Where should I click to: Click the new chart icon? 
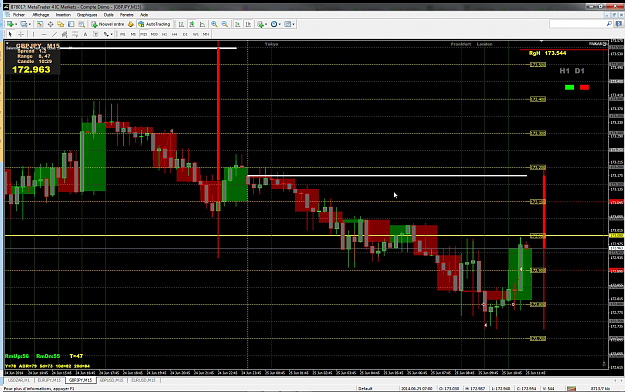(x=10, y=24)
